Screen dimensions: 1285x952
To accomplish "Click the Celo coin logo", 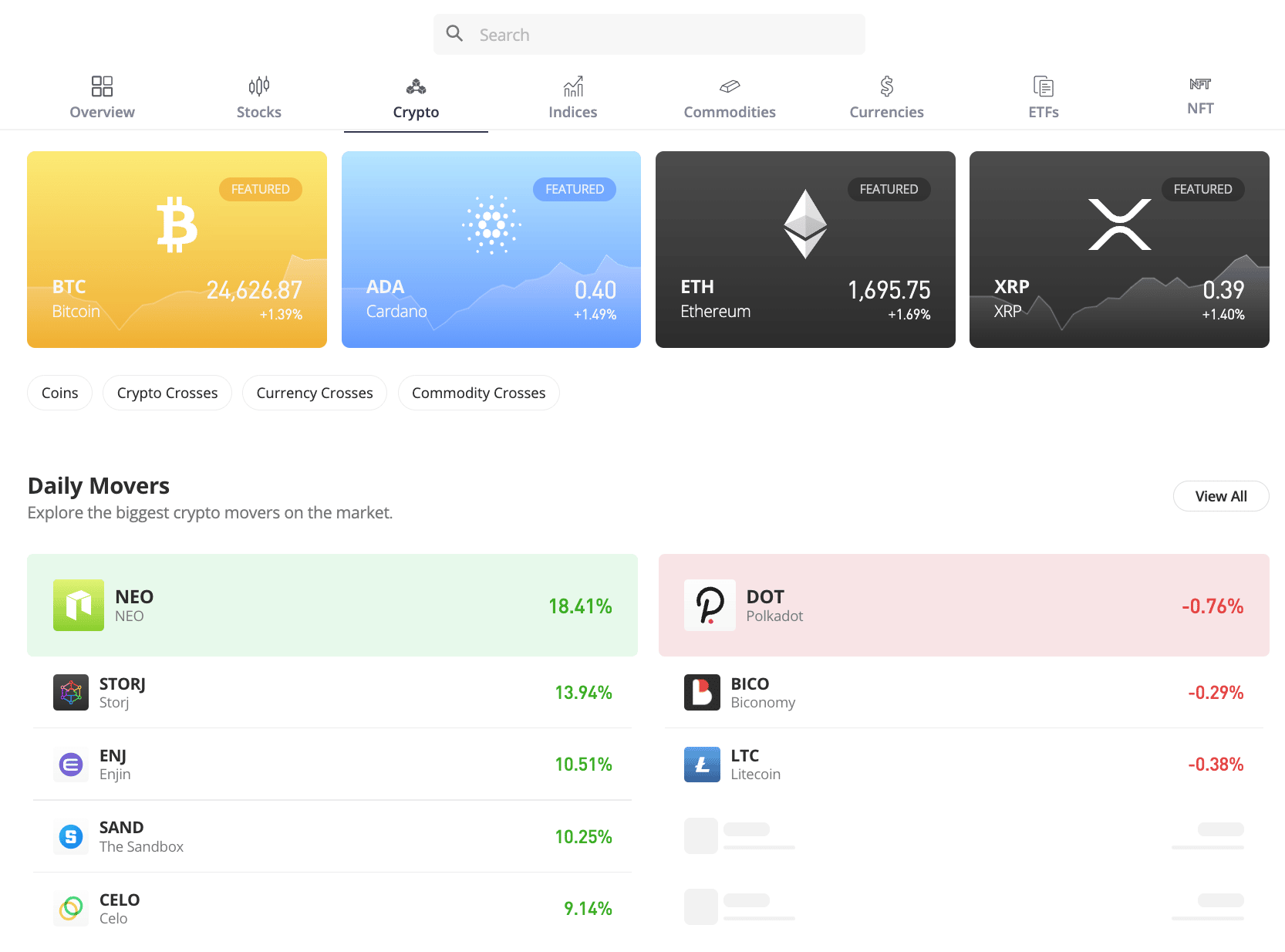I will [71, 908].
